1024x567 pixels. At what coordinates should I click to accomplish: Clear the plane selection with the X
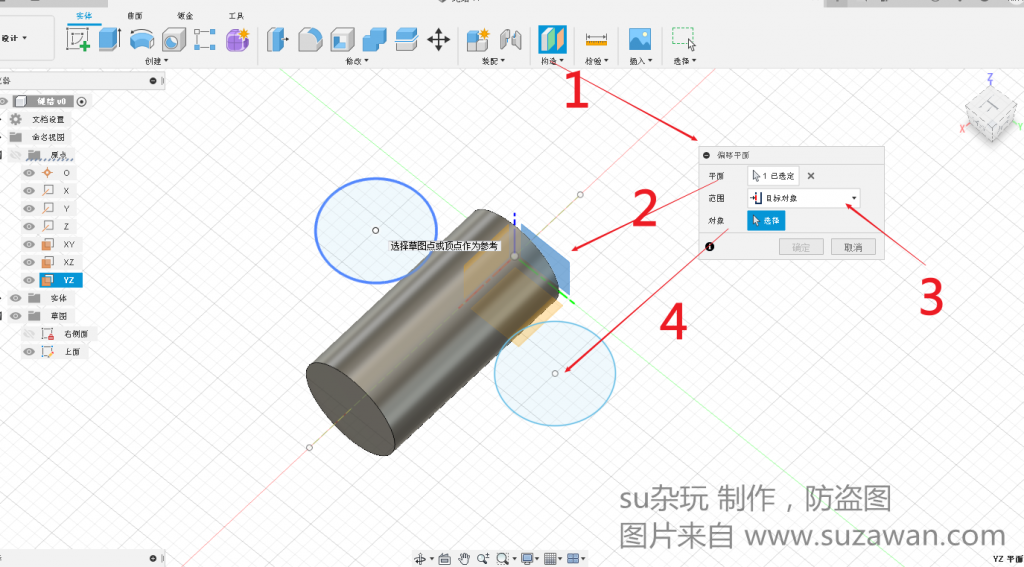810,176
